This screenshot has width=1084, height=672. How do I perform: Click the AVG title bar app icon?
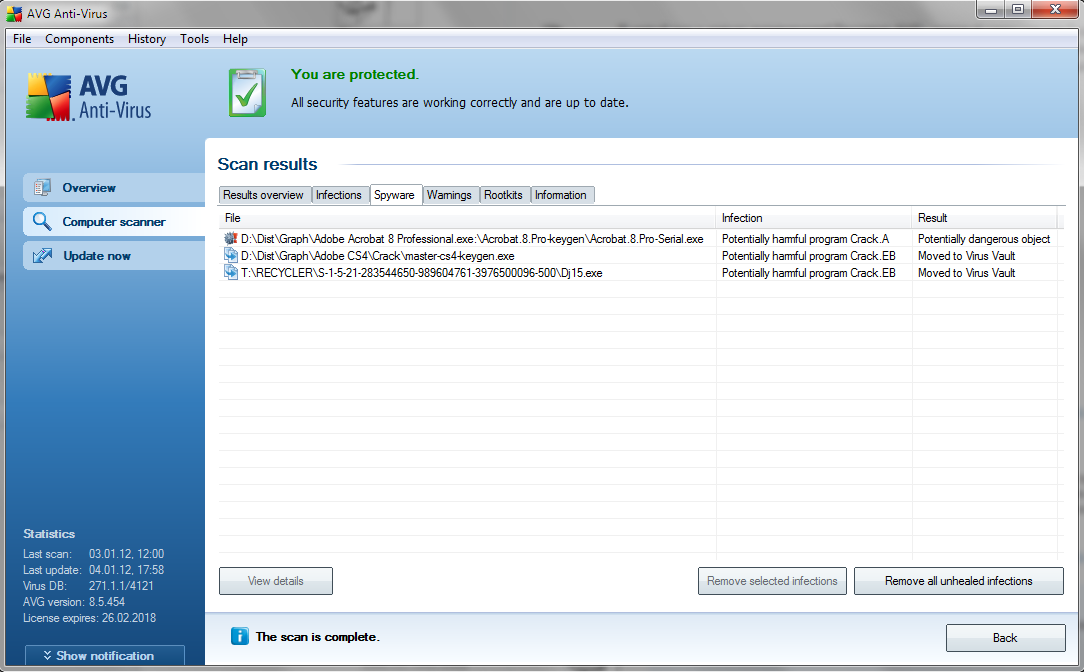pyautogui.click(x=14, y=13)
